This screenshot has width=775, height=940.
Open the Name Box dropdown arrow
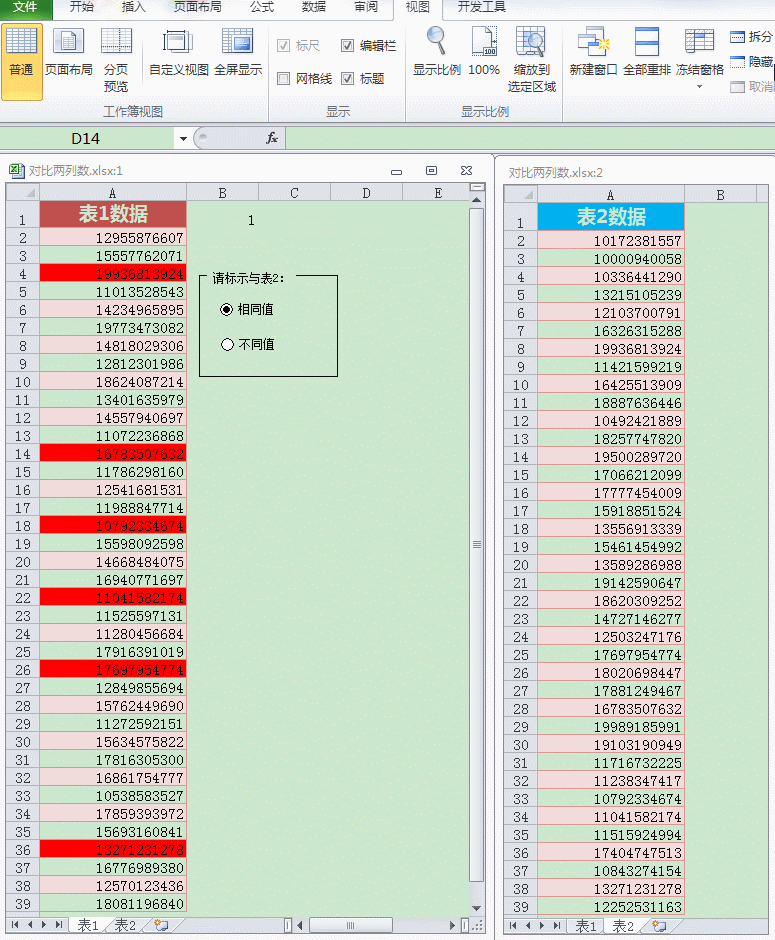pos(183,139)
